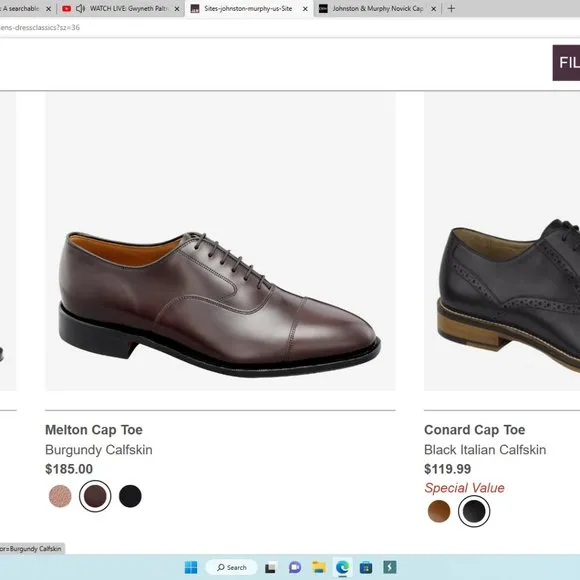The height and width of the screenshot is (580, 580).
Task: Mute the WATCH LIVE tab audio
Action: 80,9
